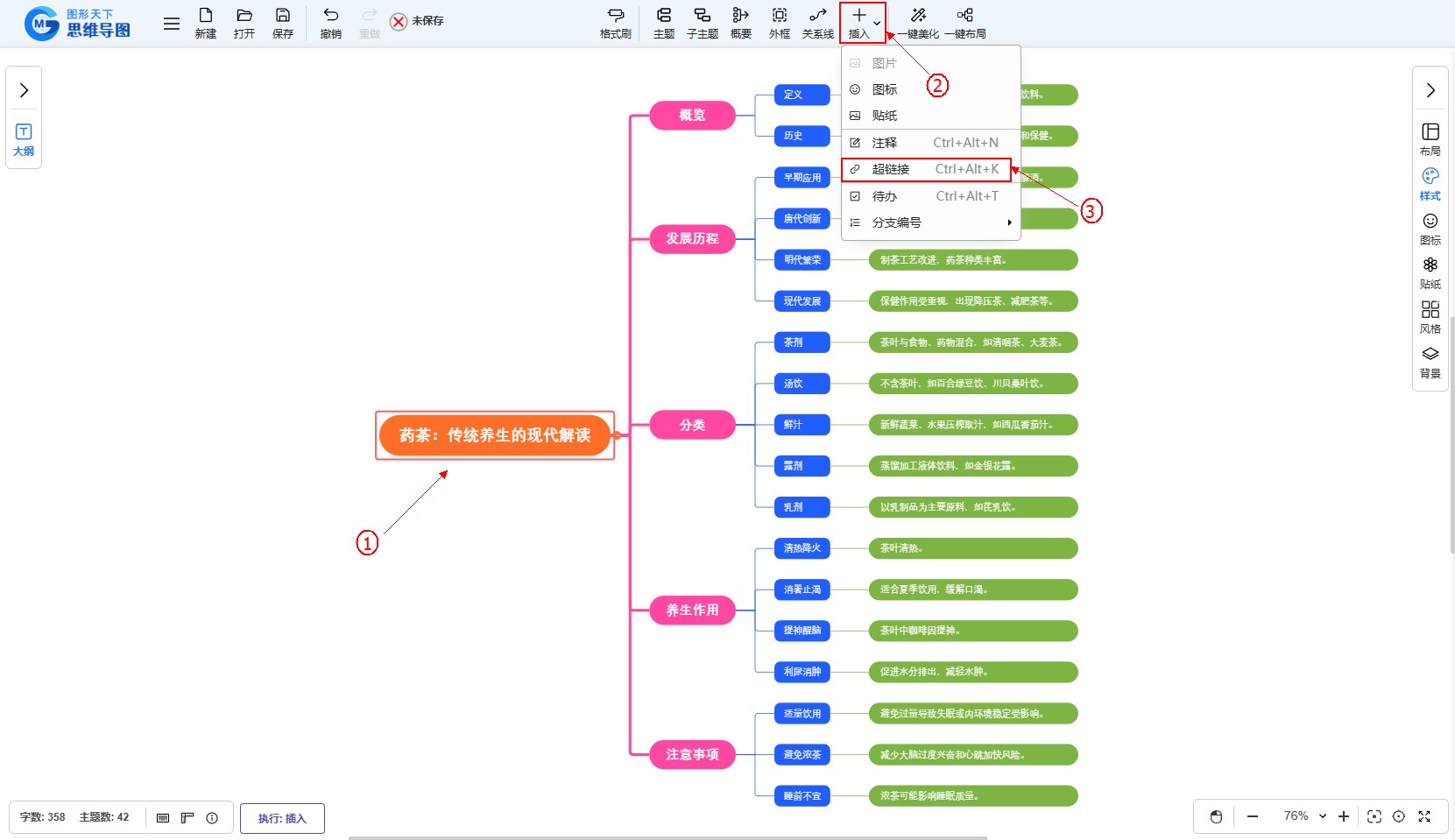Click the 外框 boundary frame tool
The image size is (1455, 840).
[779, 22]
